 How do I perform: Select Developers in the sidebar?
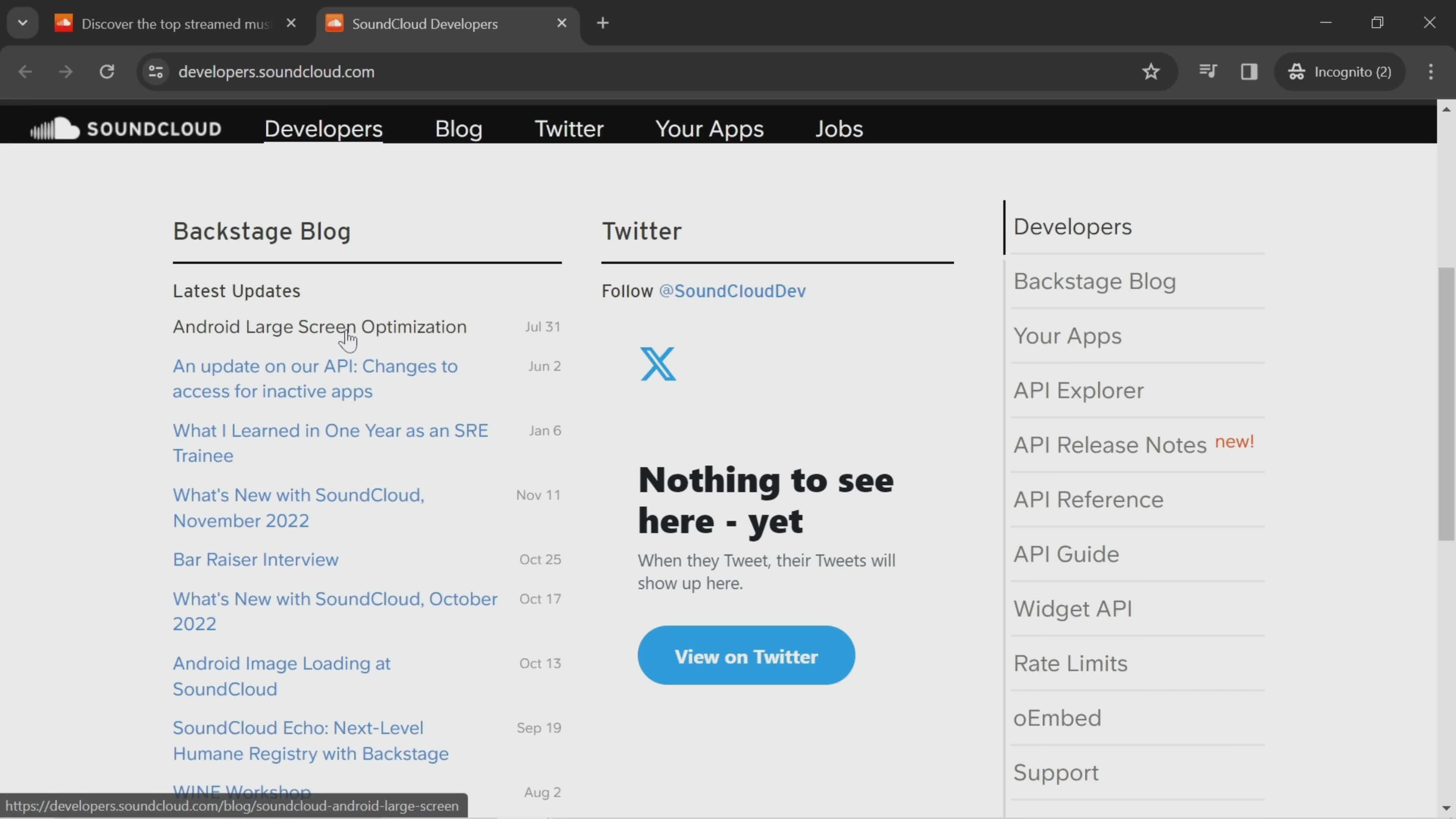(1072, 227)
